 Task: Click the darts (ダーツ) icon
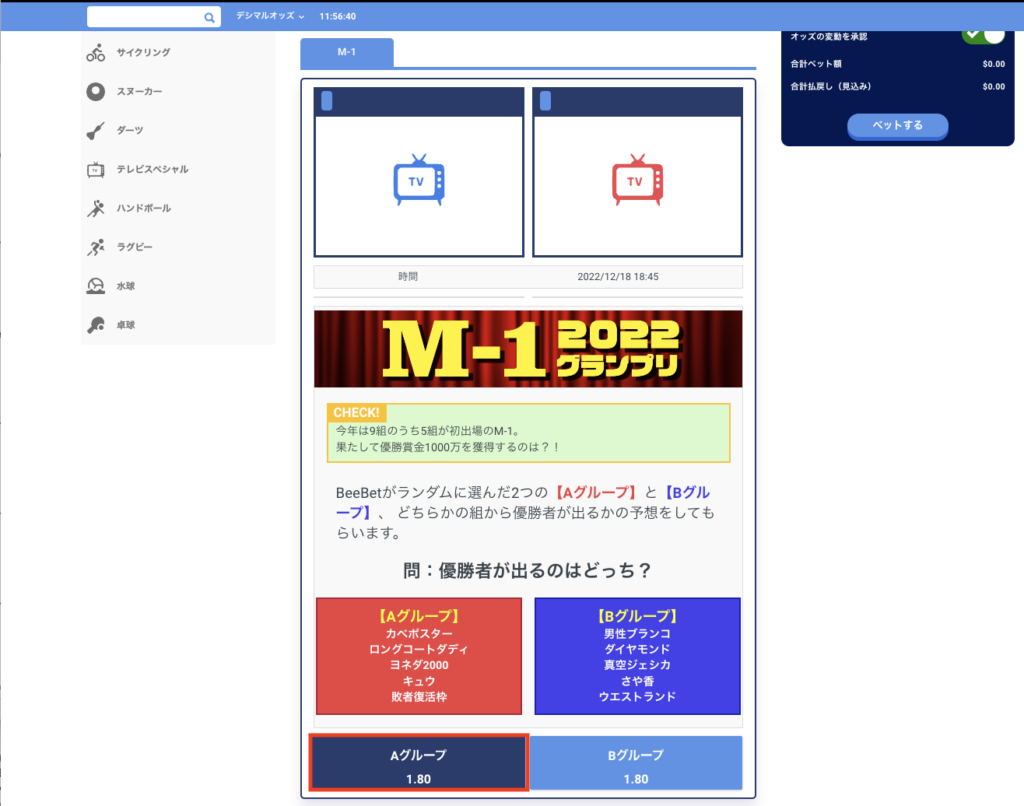click(95, 131)
